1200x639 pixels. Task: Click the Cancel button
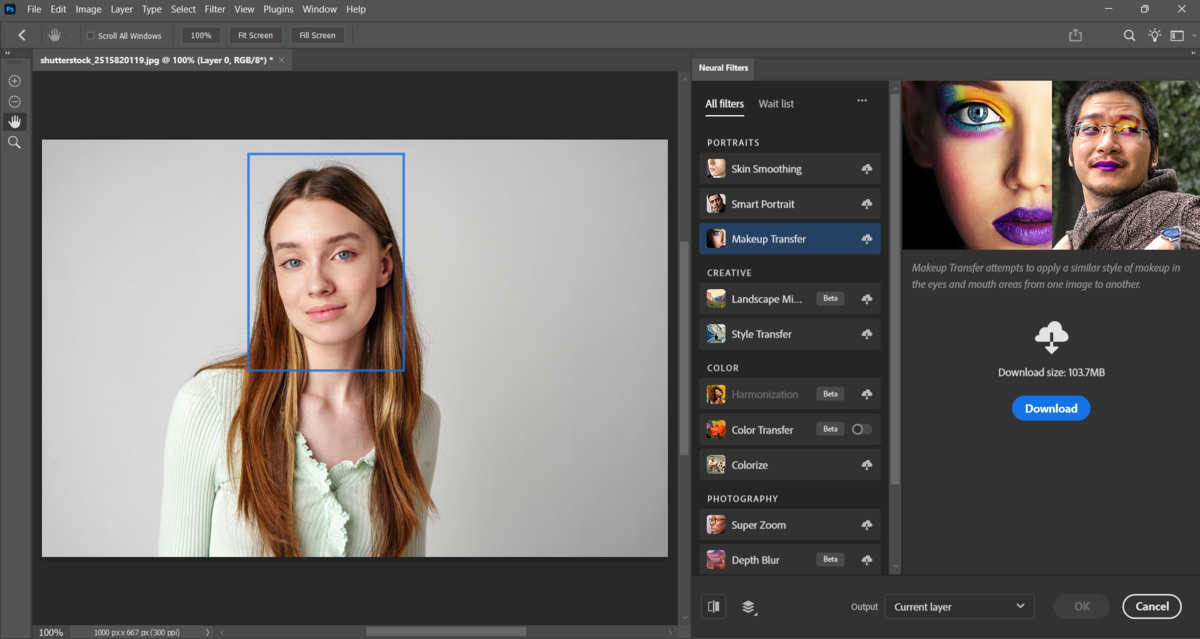1152,606
